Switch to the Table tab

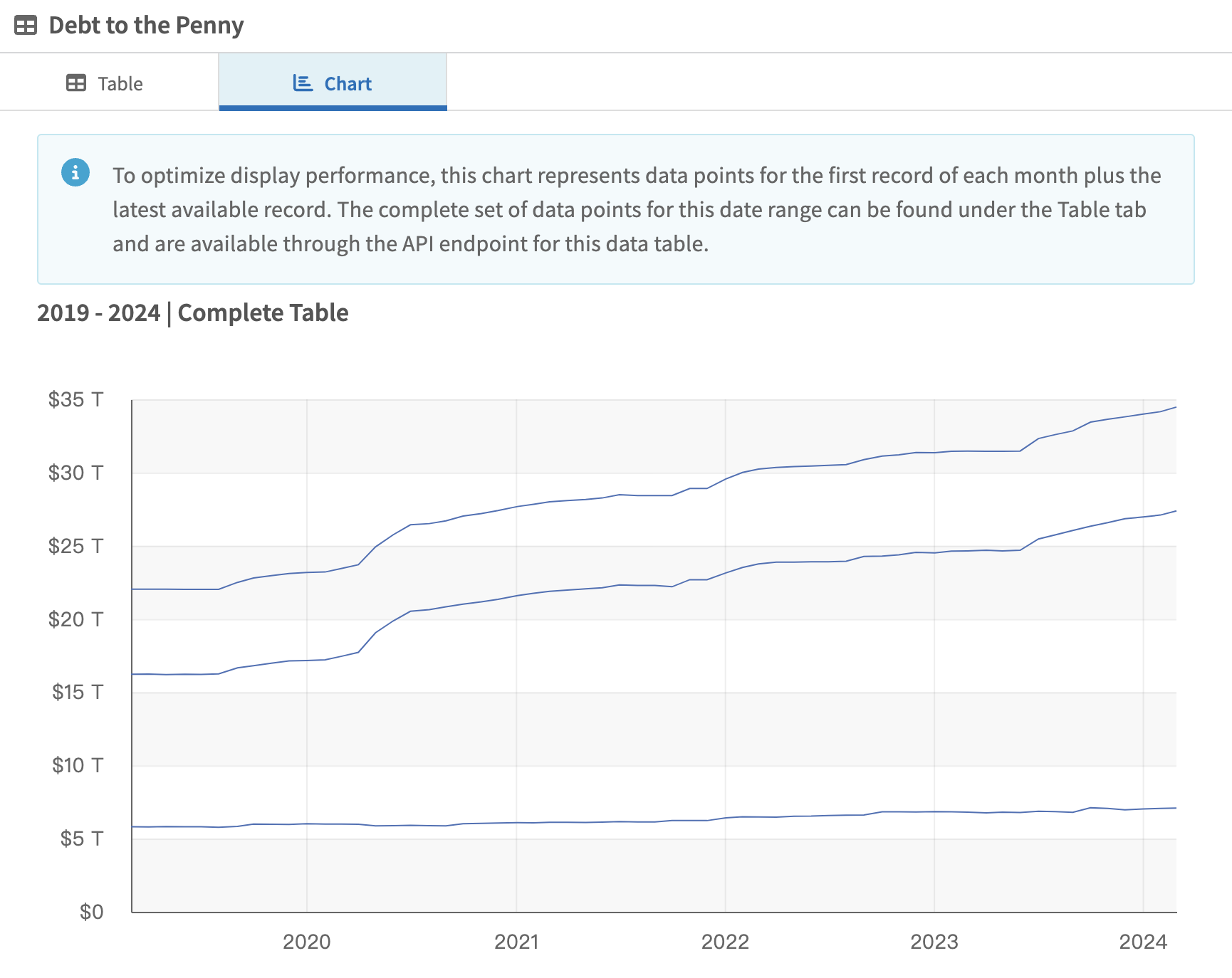(109, 82)
